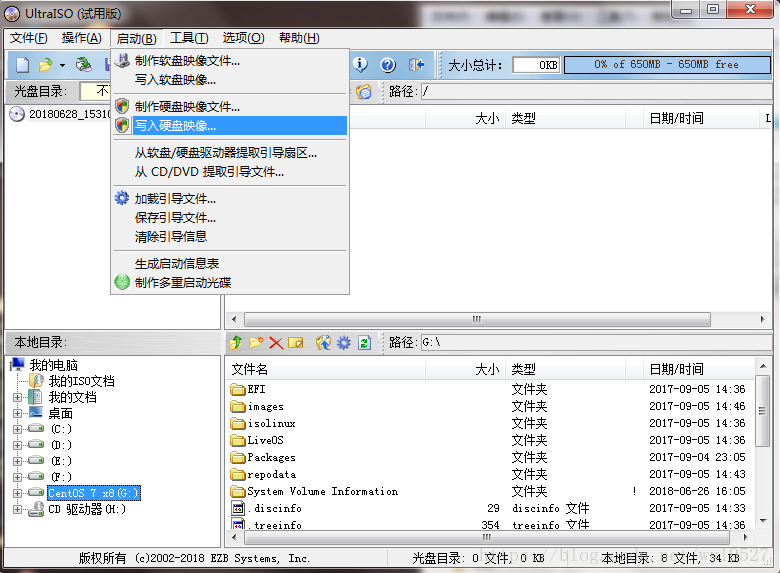Expand the 我的文档 tree node

pos(17,397)
